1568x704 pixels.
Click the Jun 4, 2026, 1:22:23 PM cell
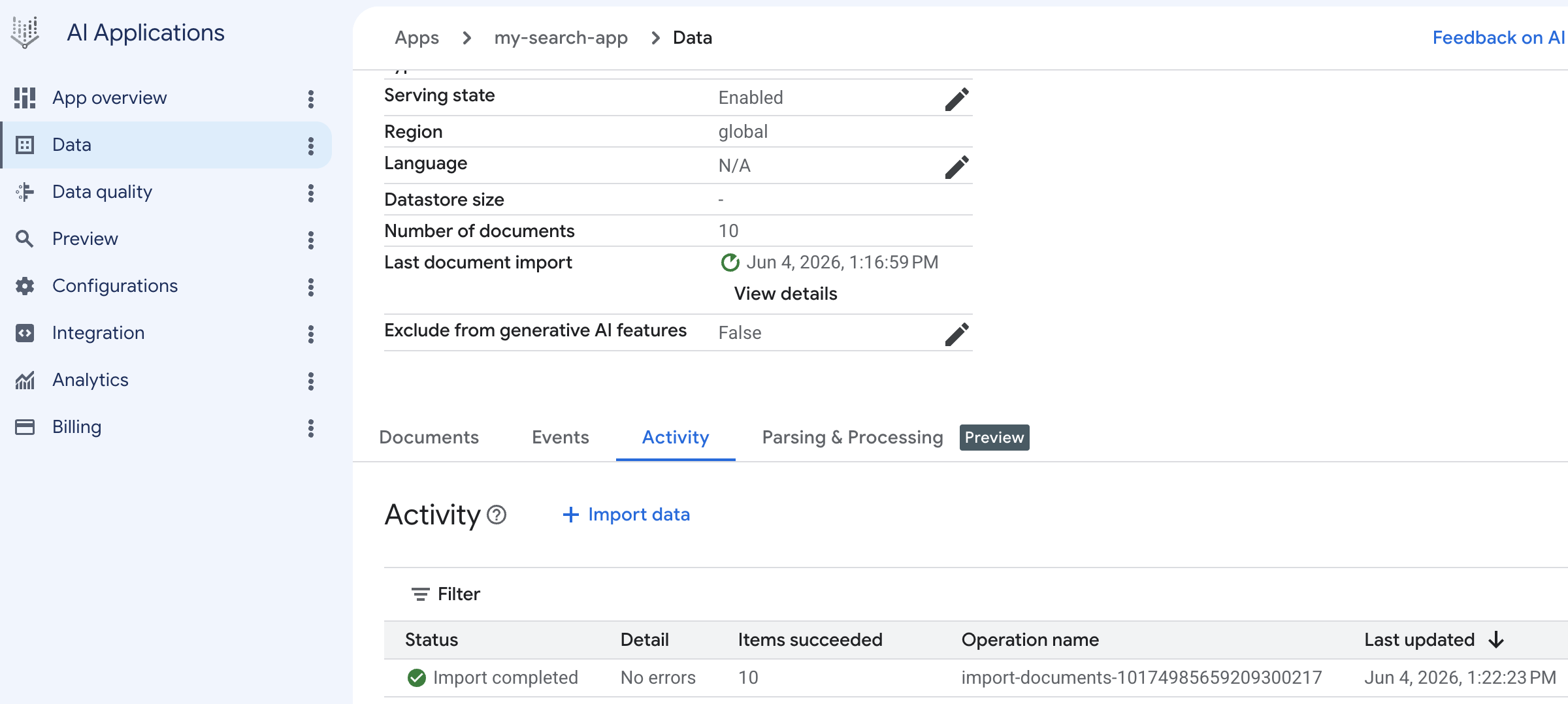tap(1460, 678)
